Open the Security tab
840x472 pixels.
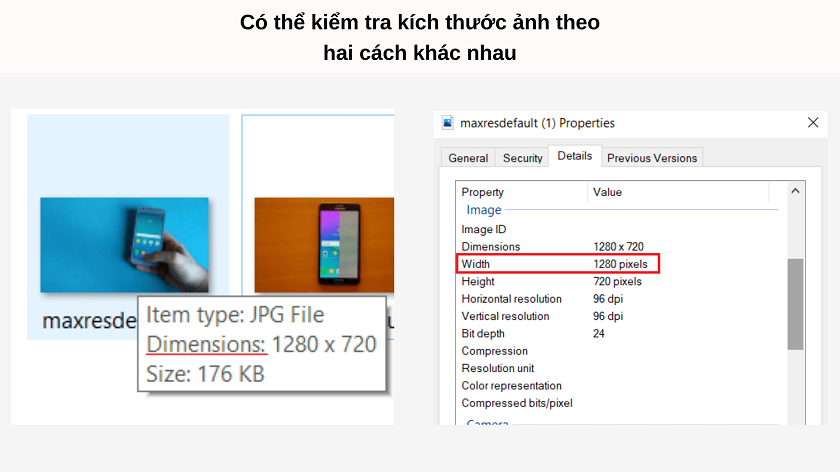[522, 158]
